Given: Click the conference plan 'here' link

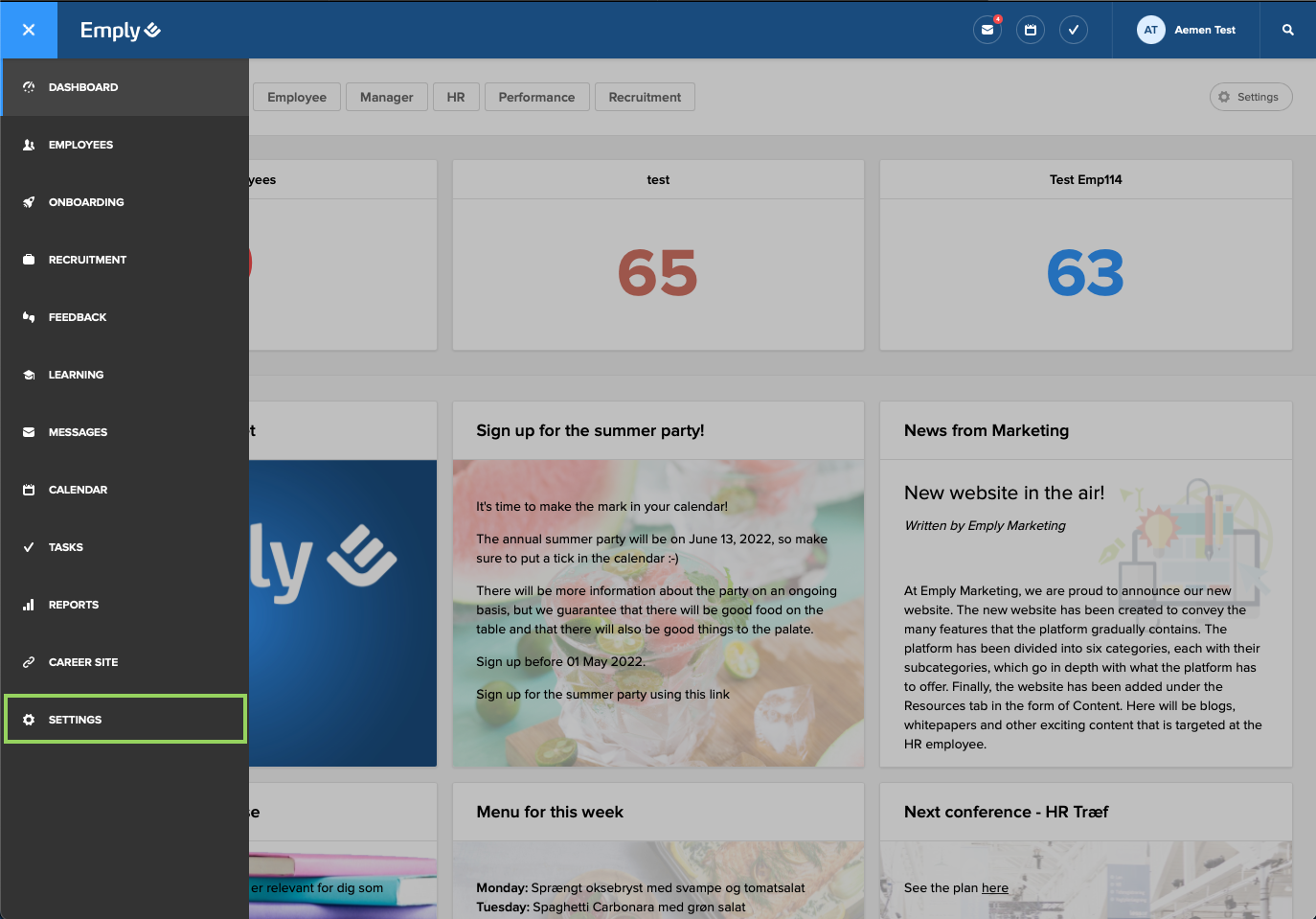Looking at the screenshot, I should click(x=995, y=887).
